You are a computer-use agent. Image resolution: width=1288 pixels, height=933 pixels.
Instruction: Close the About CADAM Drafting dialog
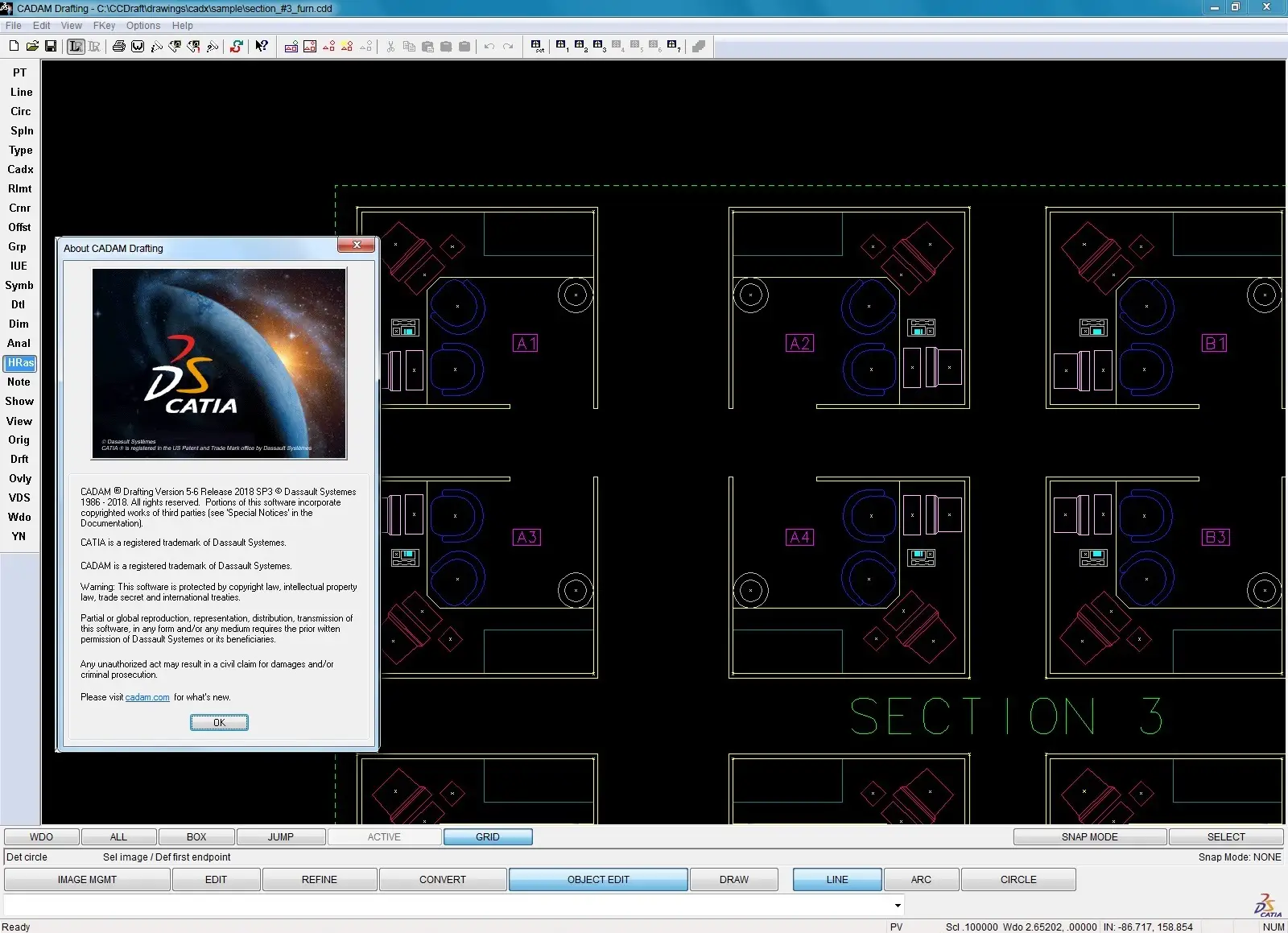tap(357, 245)
